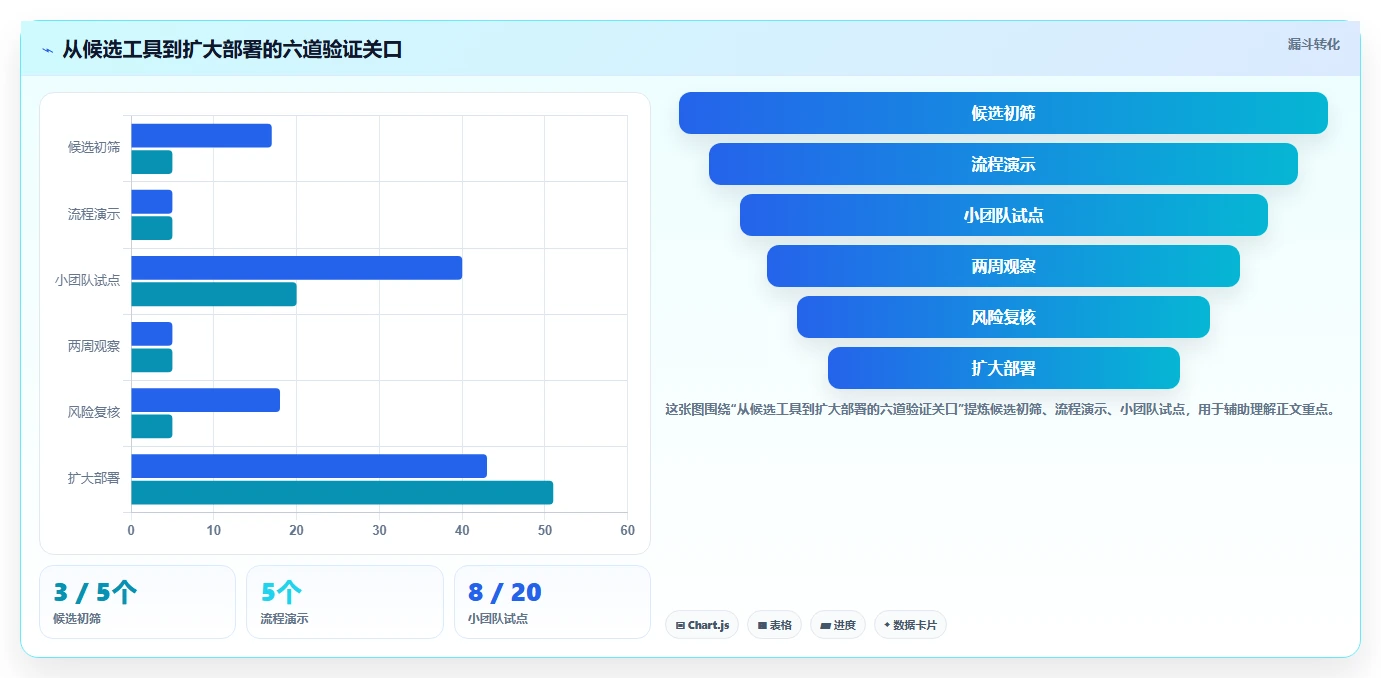This screenshot has width=1381, height=678.
Task: Click the blue bar for 风险复核
Action: point(205,400)
